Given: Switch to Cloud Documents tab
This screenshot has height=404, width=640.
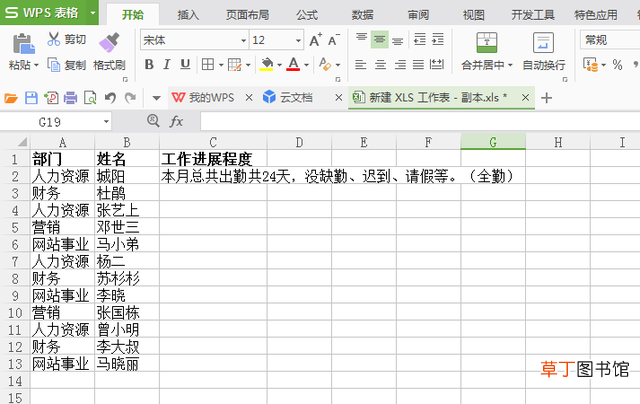Looking at the screenshot, I should [289, 98].
